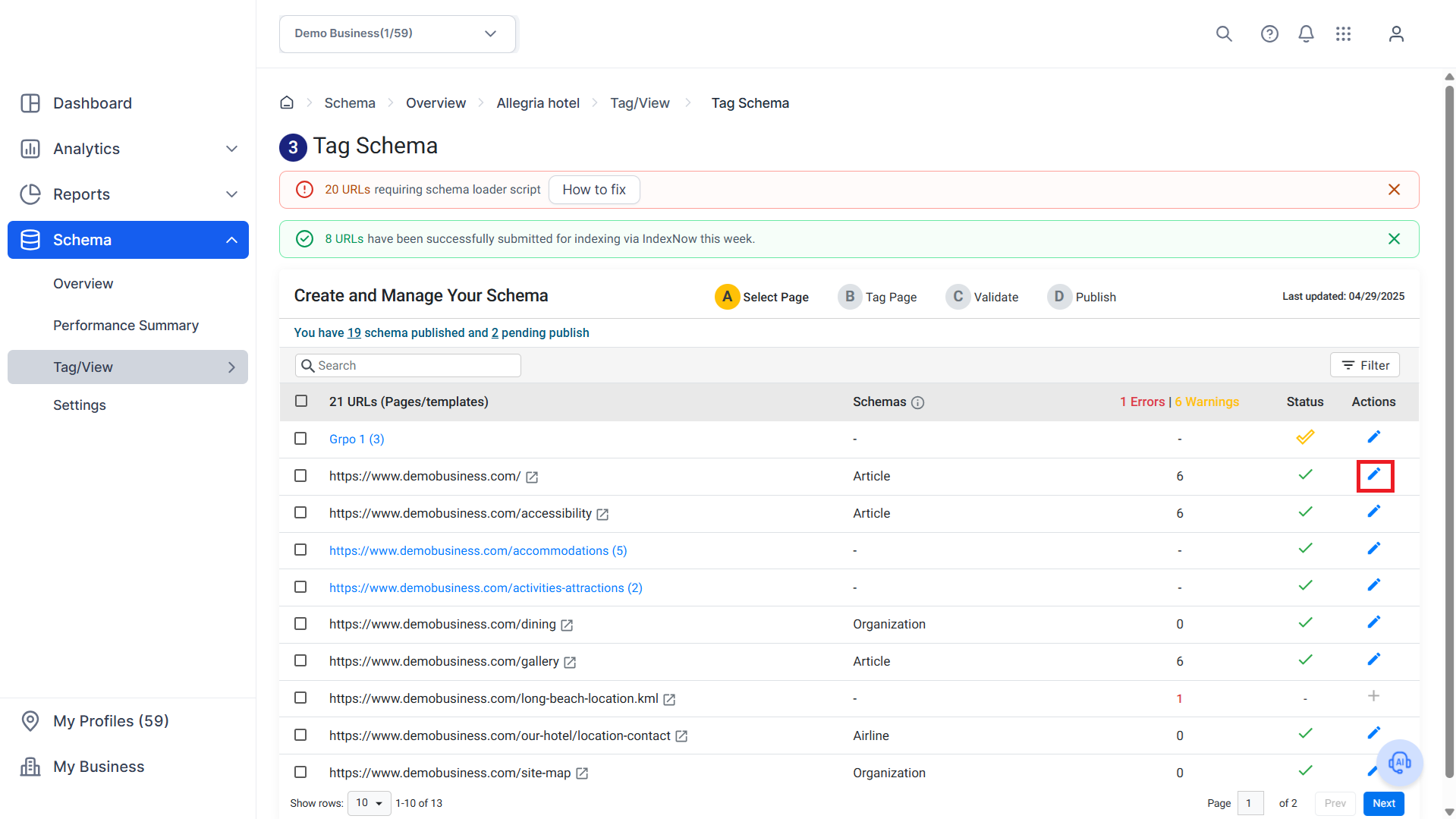Open gallery URL external link icon
The width and height of the screenshot is (1456, 819).
[x=570, y=663]
